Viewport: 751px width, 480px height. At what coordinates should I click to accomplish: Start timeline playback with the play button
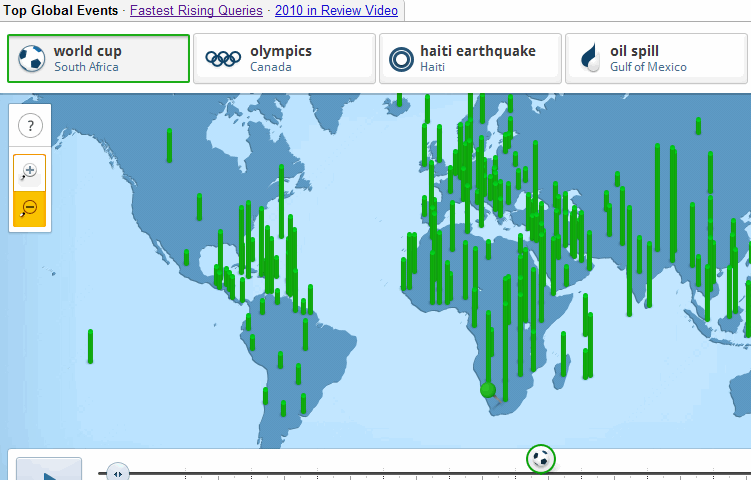49,469
